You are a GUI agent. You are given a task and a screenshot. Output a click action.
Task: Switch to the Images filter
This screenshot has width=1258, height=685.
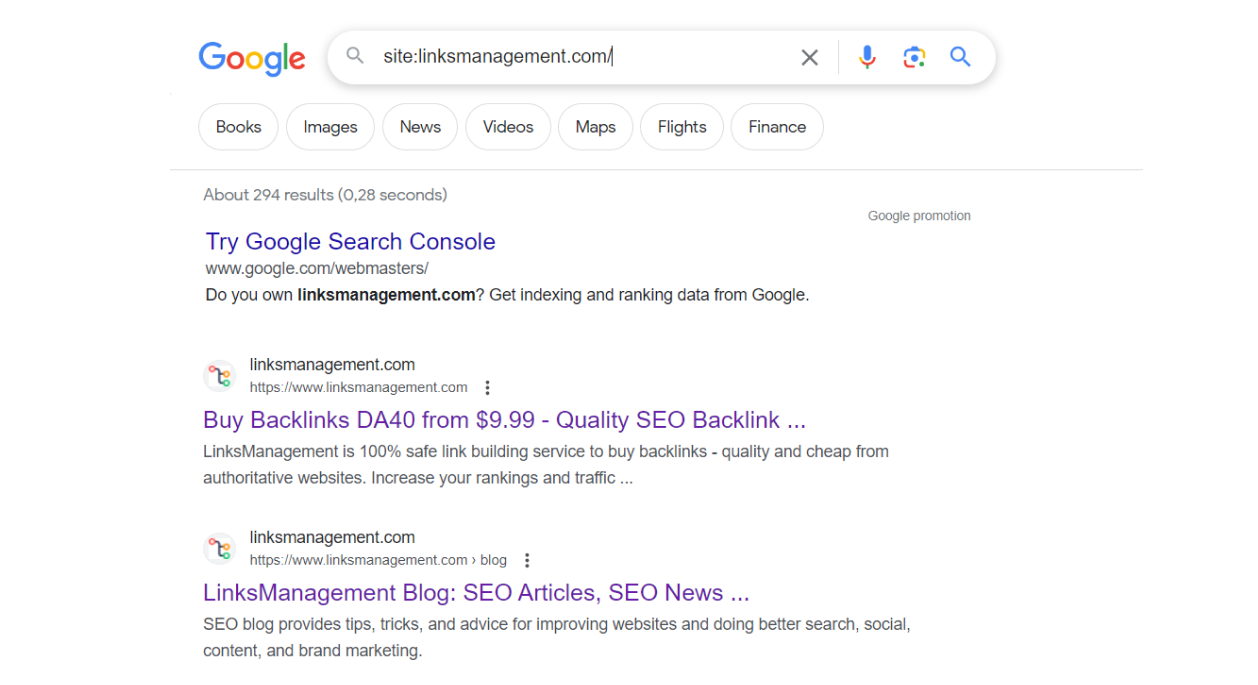pos(330,127)
